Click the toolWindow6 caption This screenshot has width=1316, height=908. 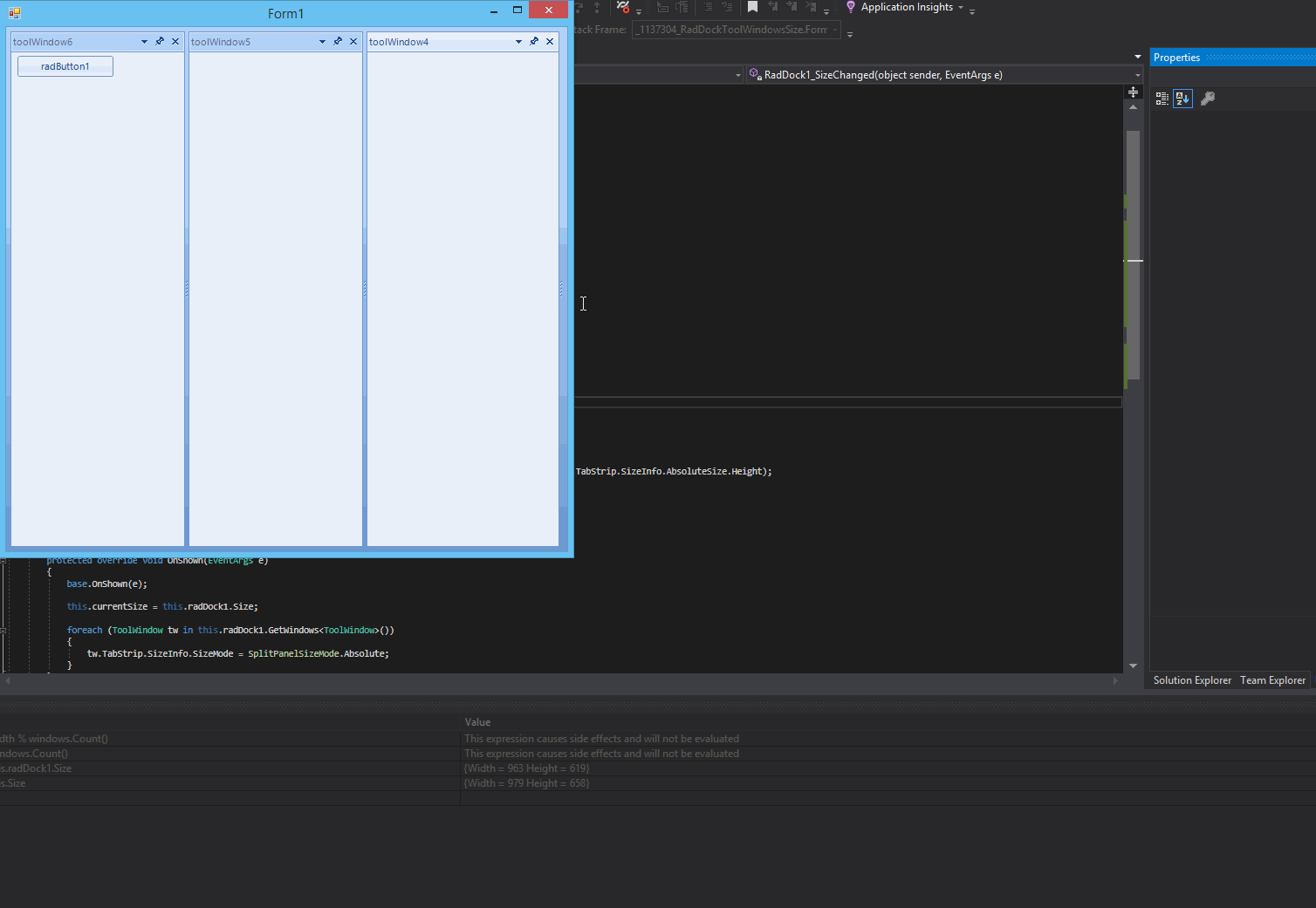[43, 42]
